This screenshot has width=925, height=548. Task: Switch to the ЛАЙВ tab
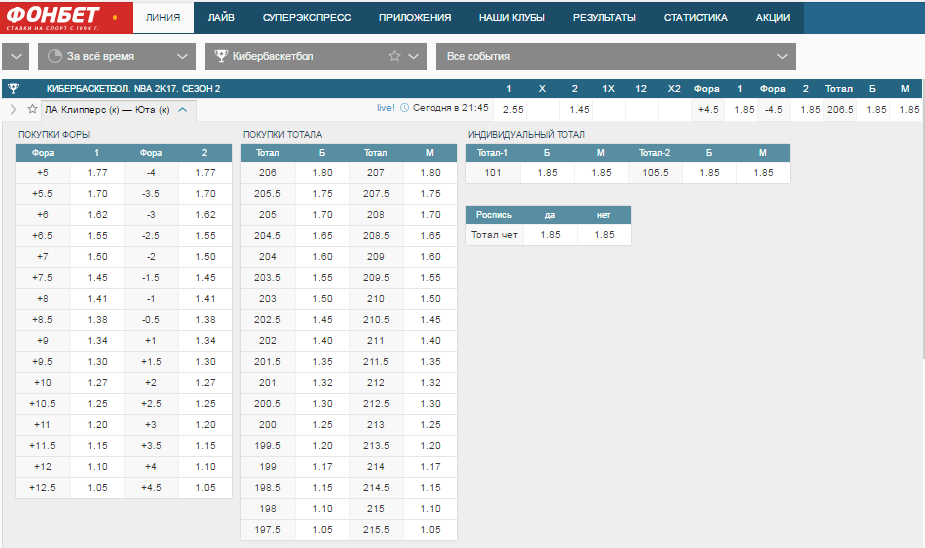click(221, 18)
